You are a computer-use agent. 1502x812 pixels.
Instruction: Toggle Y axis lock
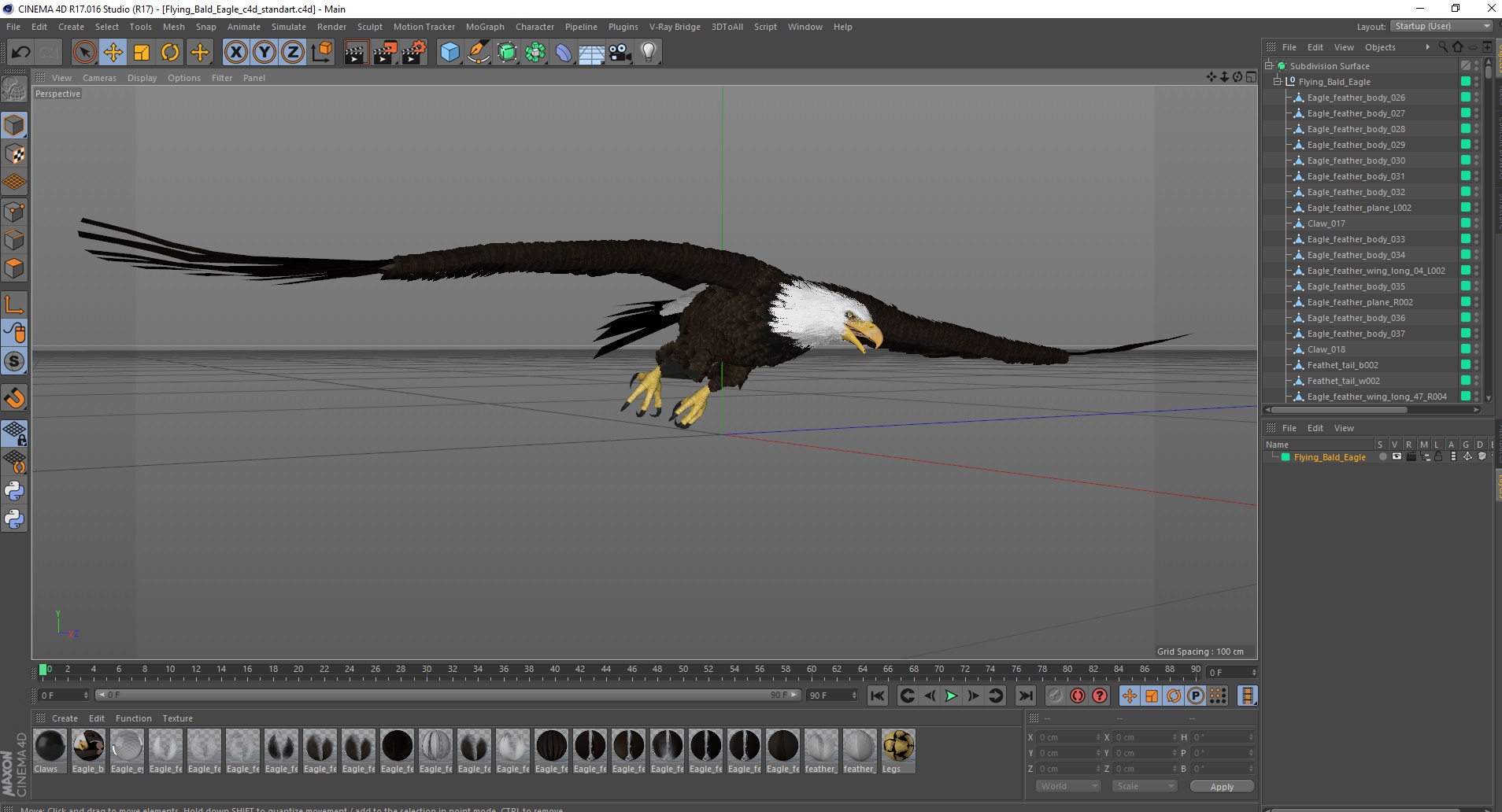point(265,53)
